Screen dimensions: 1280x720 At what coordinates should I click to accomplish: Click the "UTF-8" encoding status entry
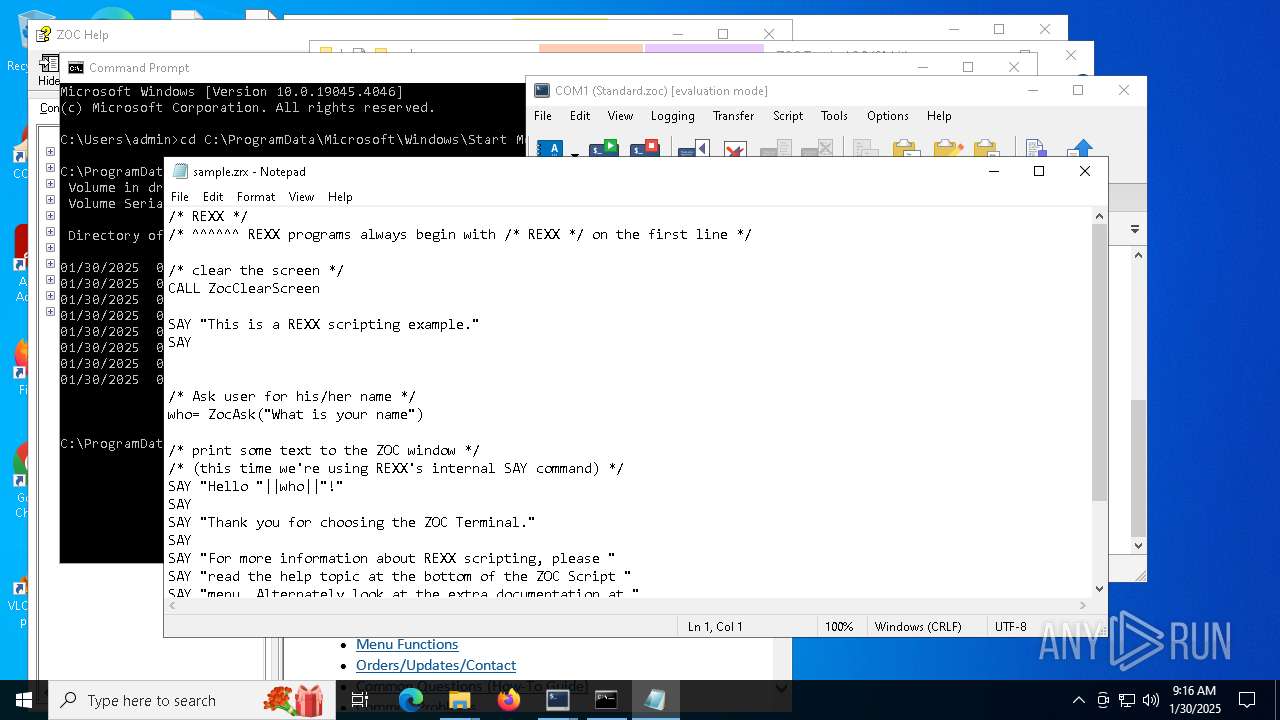pyautogui.click(x=1010, y=627)
